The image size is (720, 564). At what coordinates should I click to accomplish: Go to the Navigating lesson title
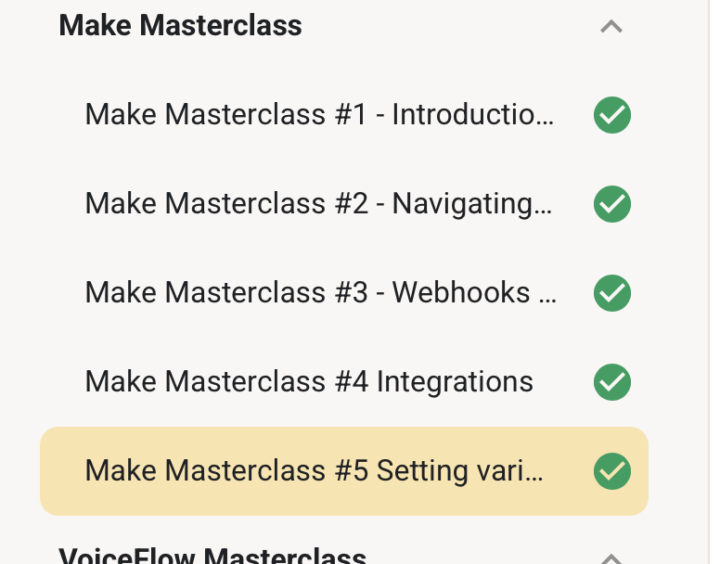tap(472, 205)
